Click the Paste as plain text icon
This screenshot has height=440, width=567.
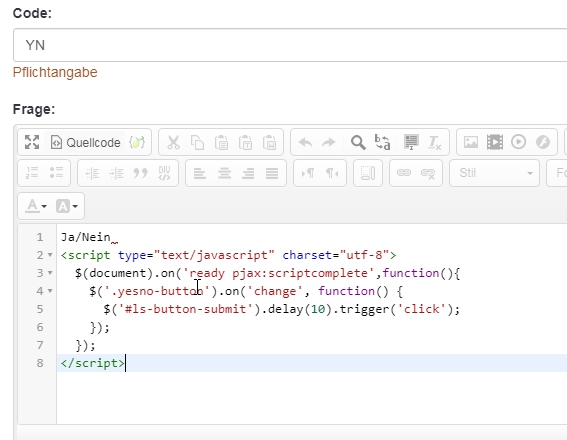pos(246,142)
